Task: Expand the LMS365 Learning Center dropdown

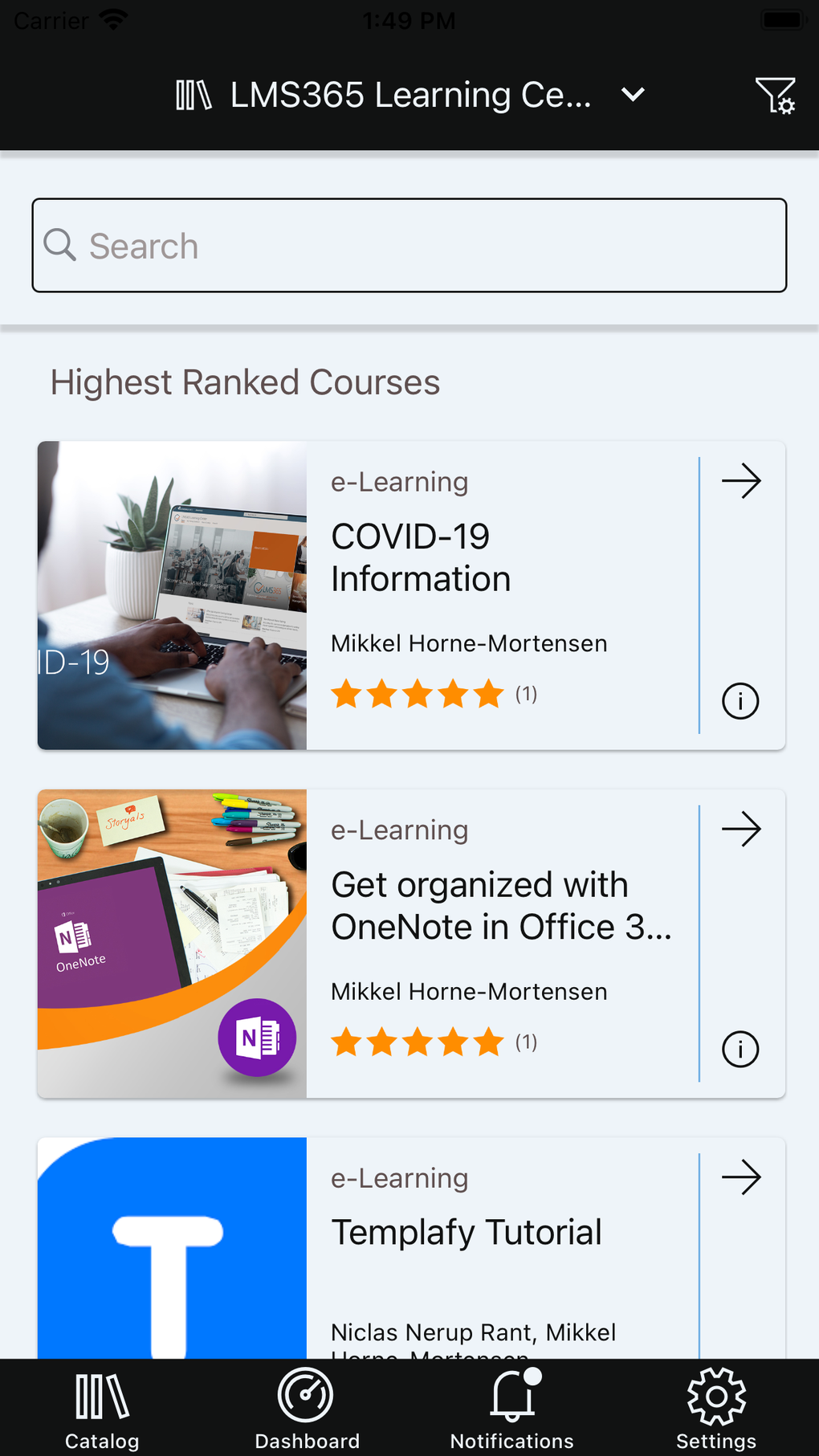Action: 633,95
